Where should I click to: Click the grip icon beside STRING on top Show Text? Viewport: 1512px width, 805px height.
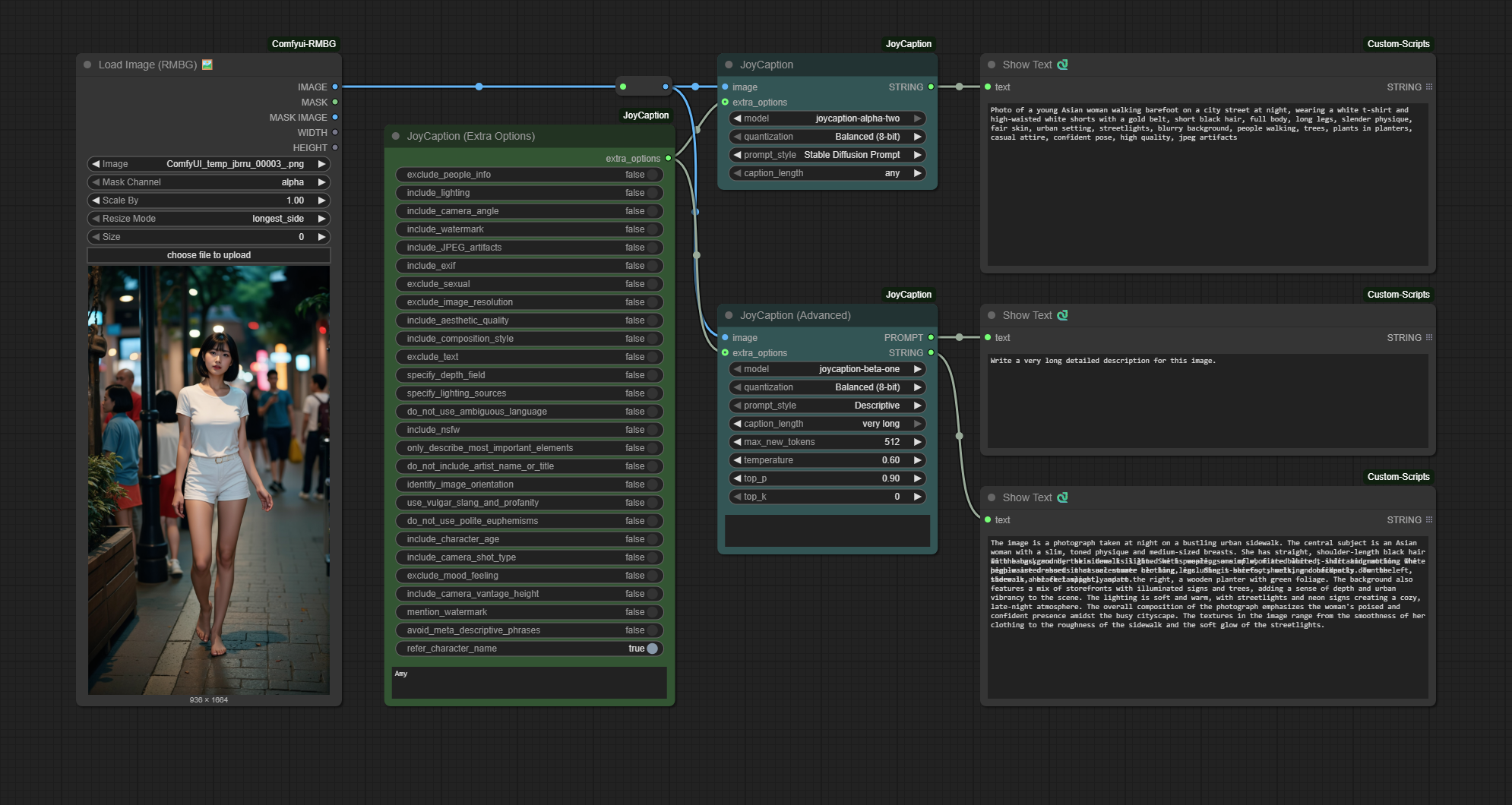[x=1429, y=87]
